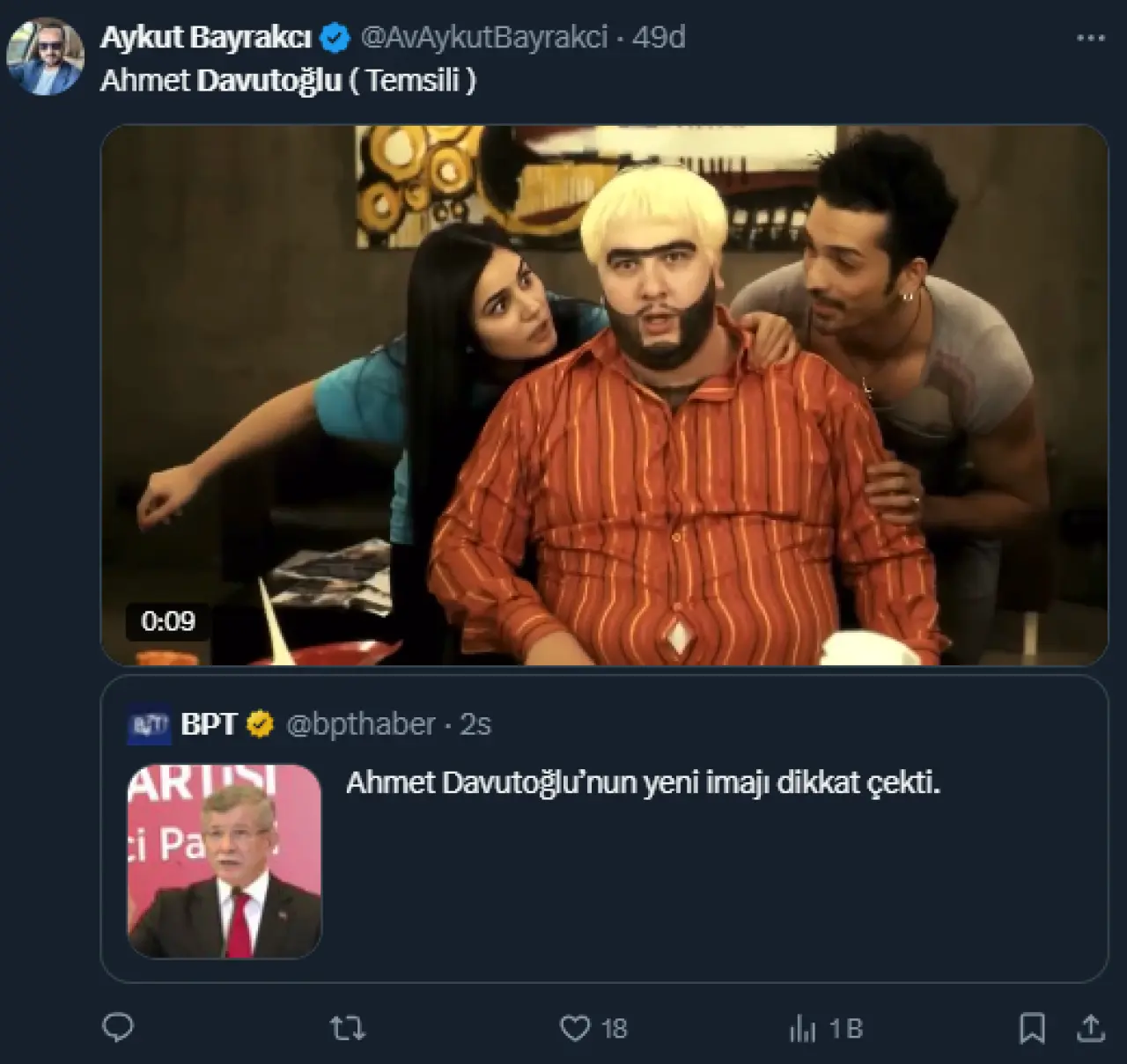Click the 49d tweet timestamp

coord(659,38)
